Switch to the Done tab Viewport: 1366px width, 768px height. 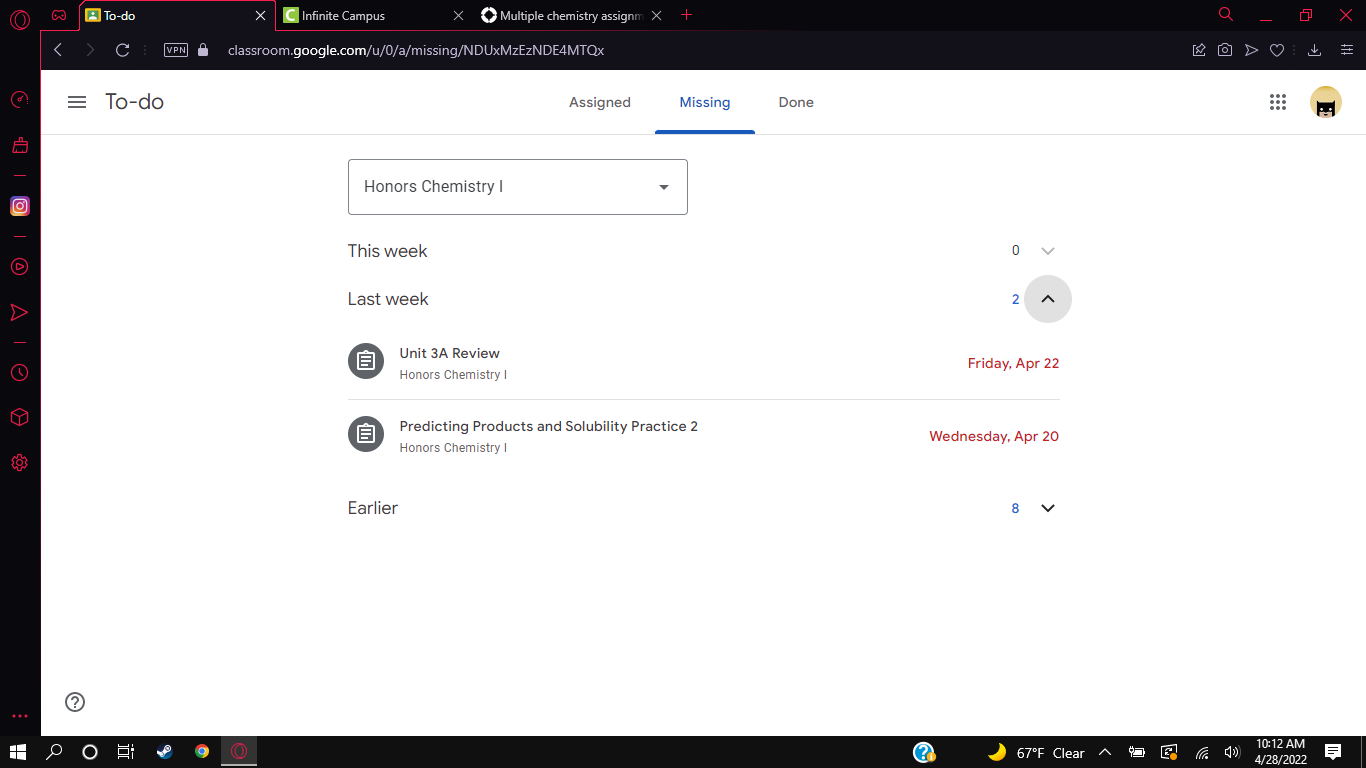tap(796, 102)
